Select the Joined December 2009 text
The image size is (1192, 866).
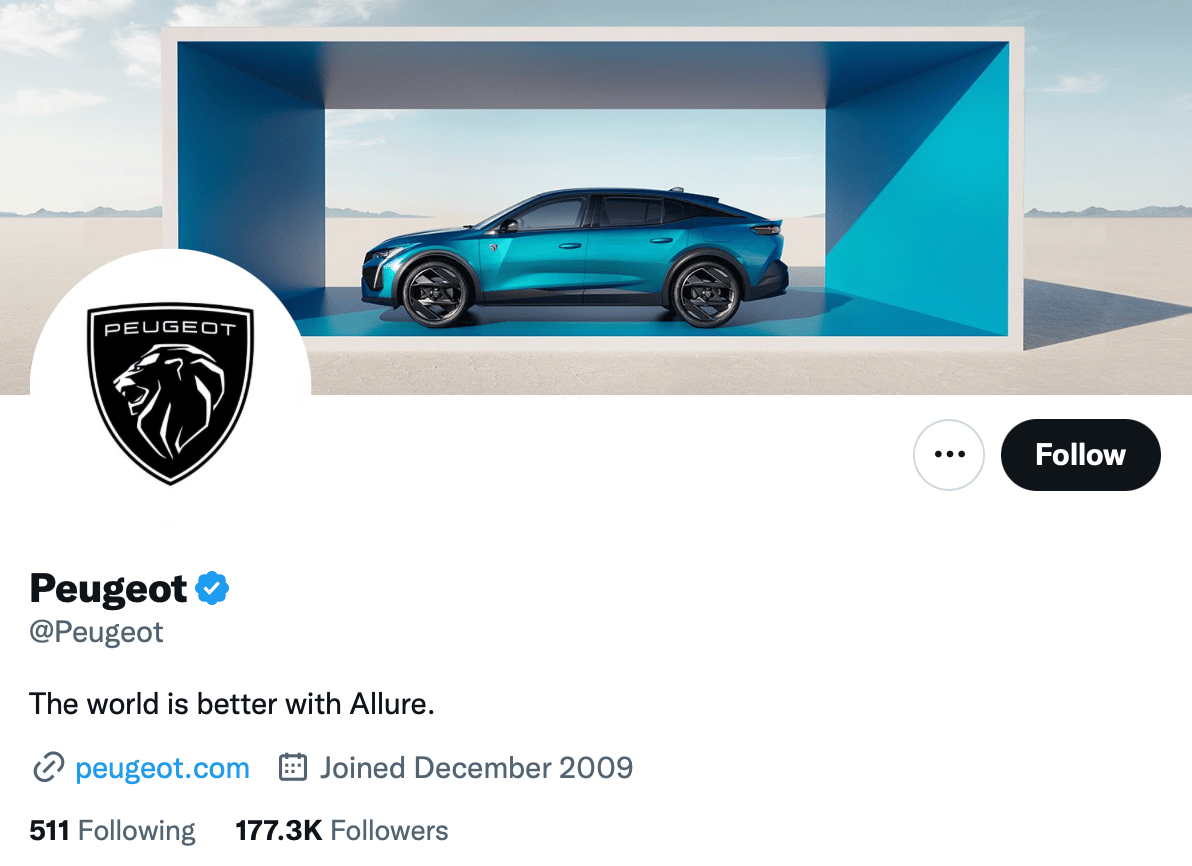pyautogui.click(x=476, y=768)
